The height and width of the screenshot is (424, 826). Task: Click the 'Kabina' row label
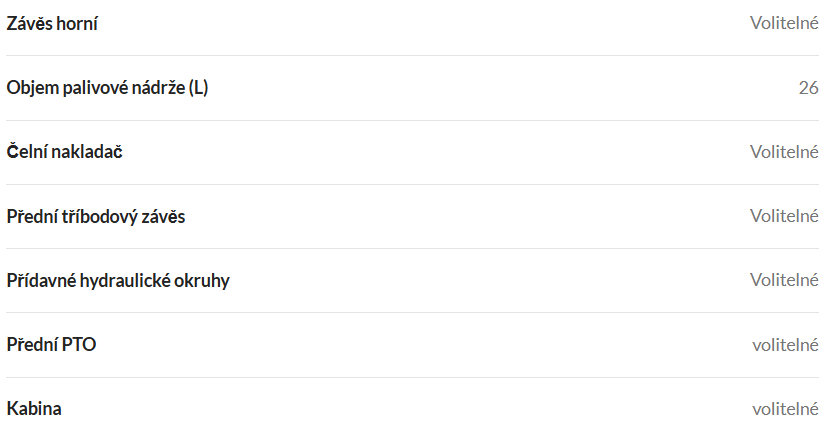(34, 409)
